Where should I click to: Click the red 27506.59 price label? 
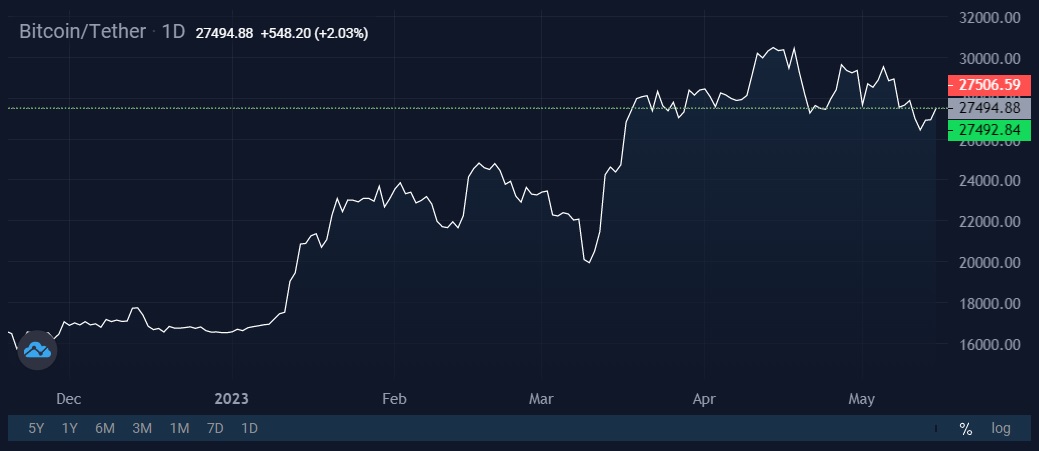point(989,85)
